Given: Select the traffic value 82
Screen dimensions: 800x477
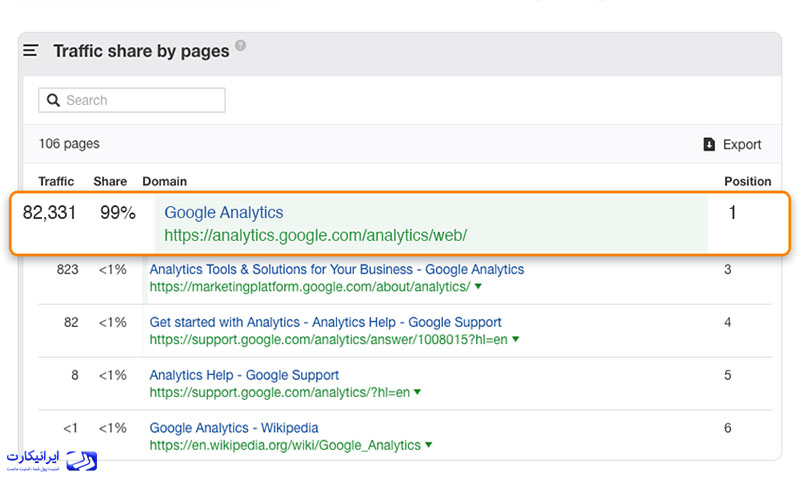Looking at the screenshot, I should point(71,322).
